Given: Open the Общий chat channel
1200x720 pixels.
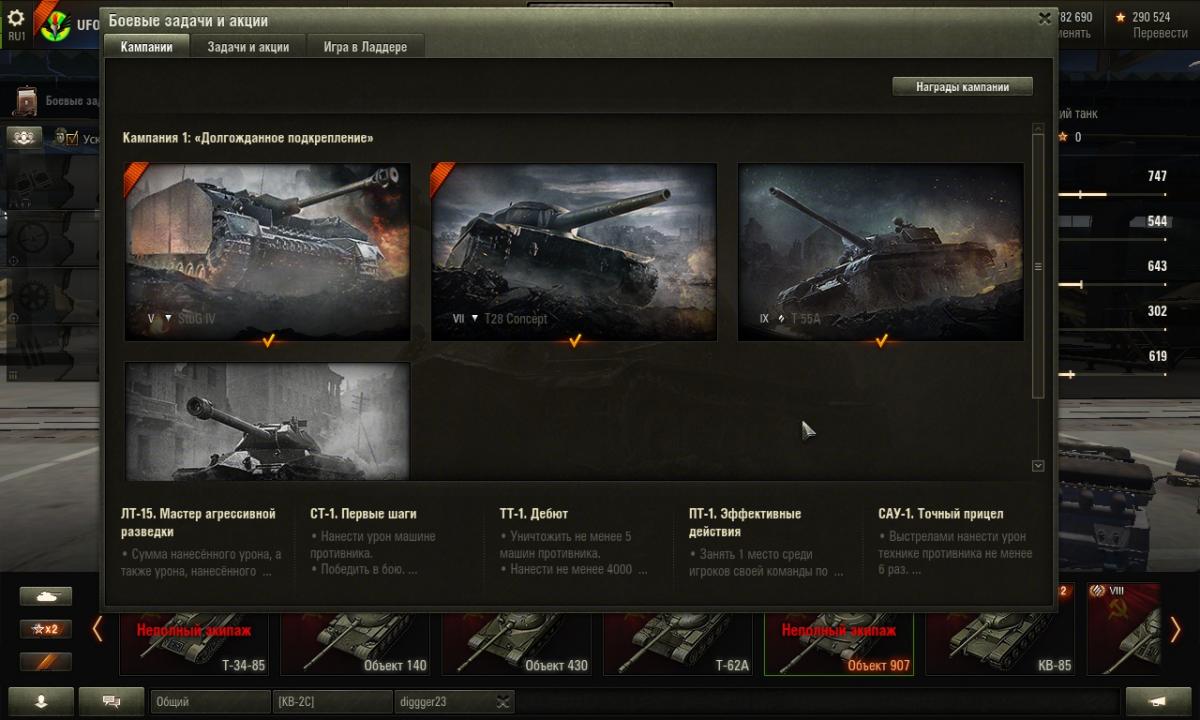Looking at the screenshot, I should tap(210, 702).
